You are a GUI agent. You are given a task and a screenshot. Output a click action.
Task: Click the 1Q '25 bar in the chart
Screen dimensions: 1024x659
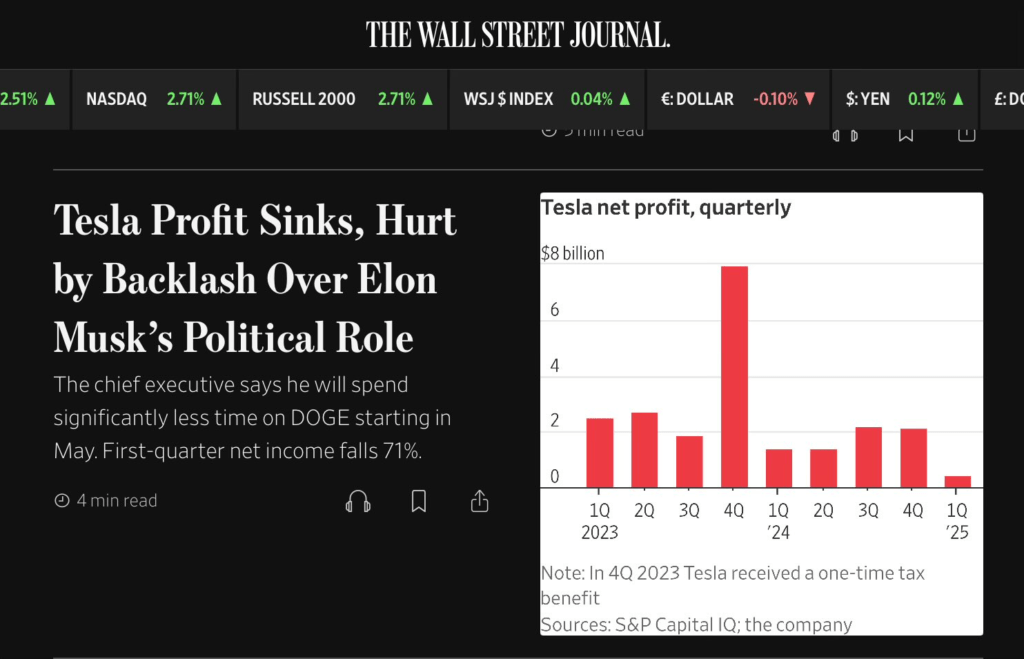coord(958,481)
